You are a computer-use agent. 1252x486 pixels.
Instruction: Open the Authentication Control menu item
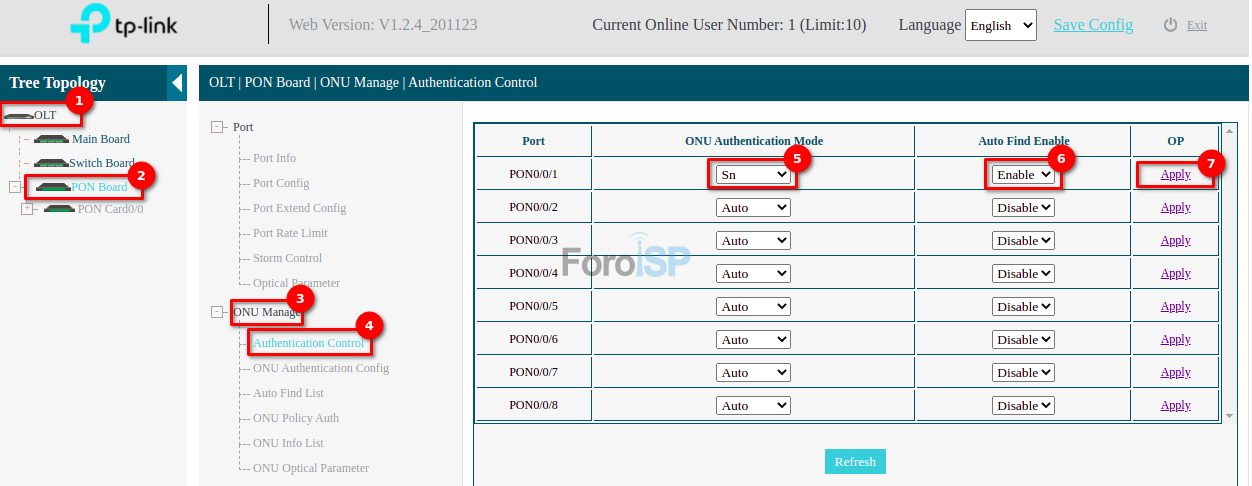click(x=308, y=343)
